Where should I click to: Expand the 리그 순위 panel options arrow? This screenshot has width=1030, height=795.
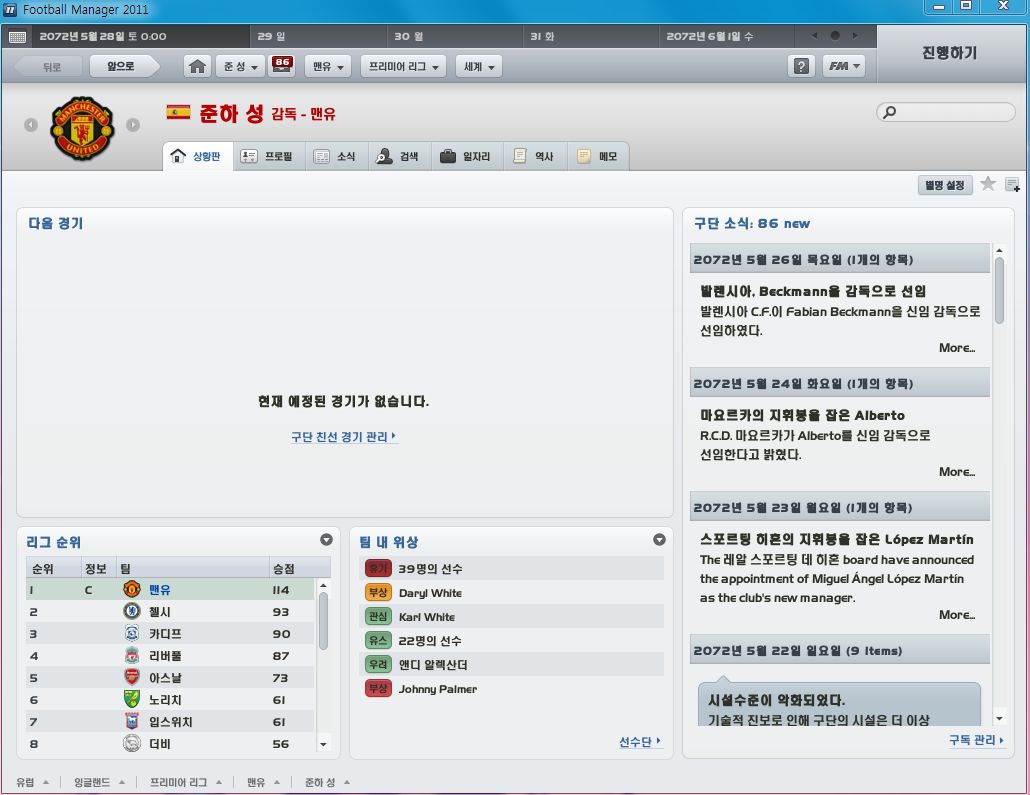326,540
